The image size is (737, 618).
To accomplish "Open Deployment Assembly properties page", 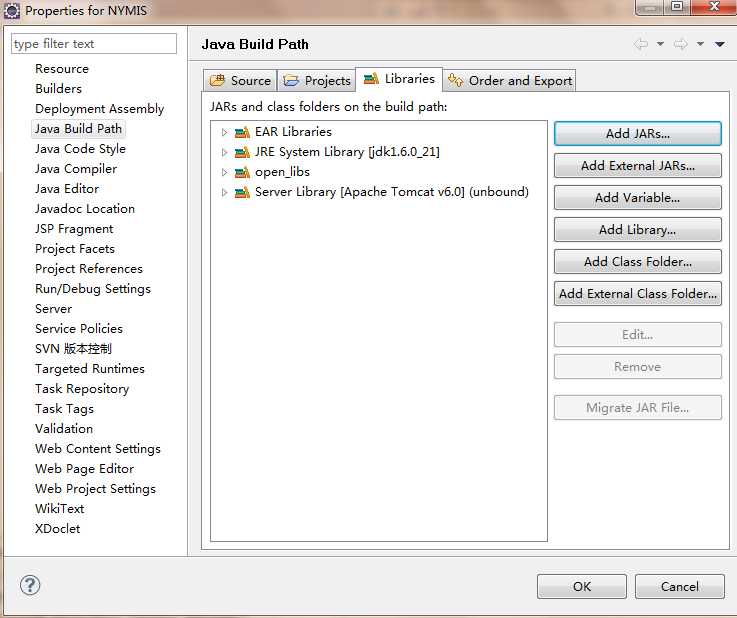I will [100, 109].
